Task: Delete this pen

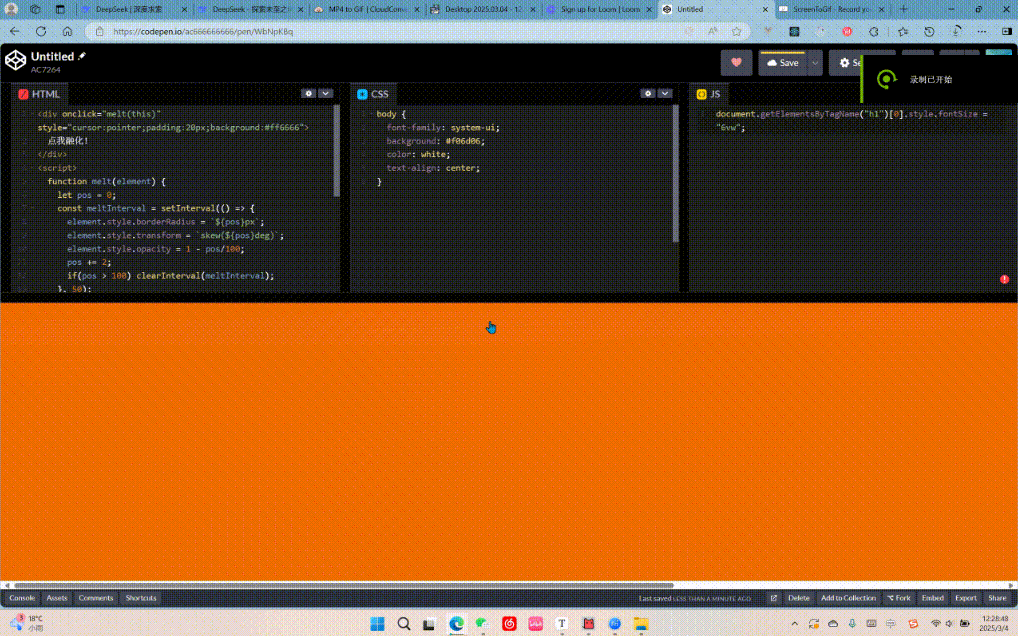Action: point(799,598)
